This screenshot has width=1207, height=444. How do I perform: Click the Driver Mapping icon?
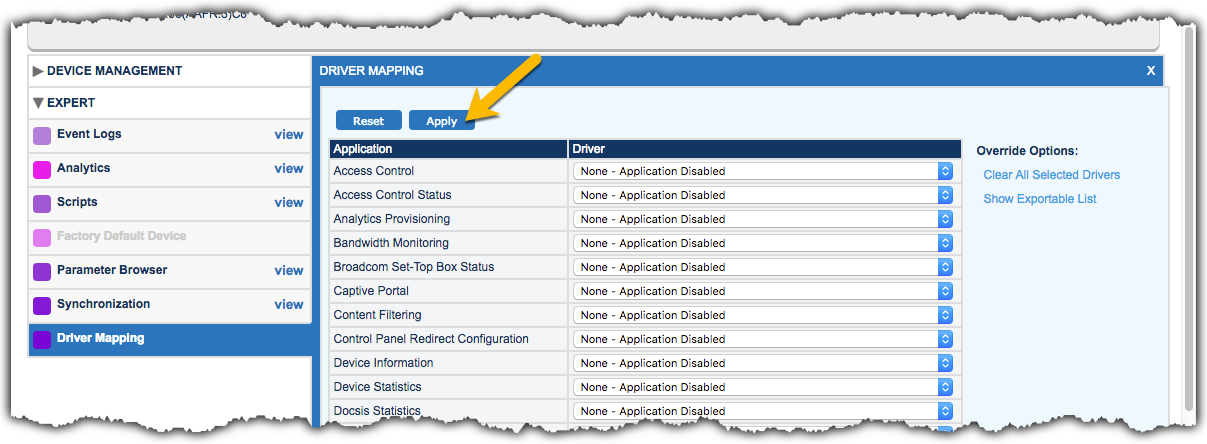click(42, 340)
